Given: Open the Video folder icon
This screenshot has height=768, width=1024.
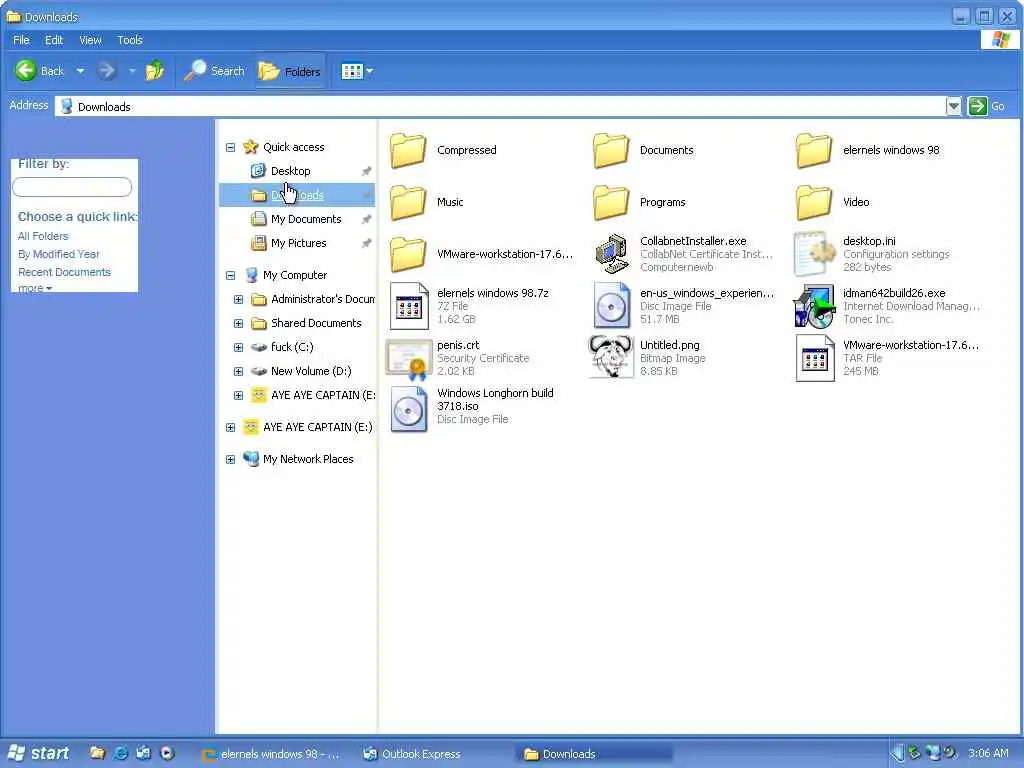Looking at the screenshot, I should 814,202.
